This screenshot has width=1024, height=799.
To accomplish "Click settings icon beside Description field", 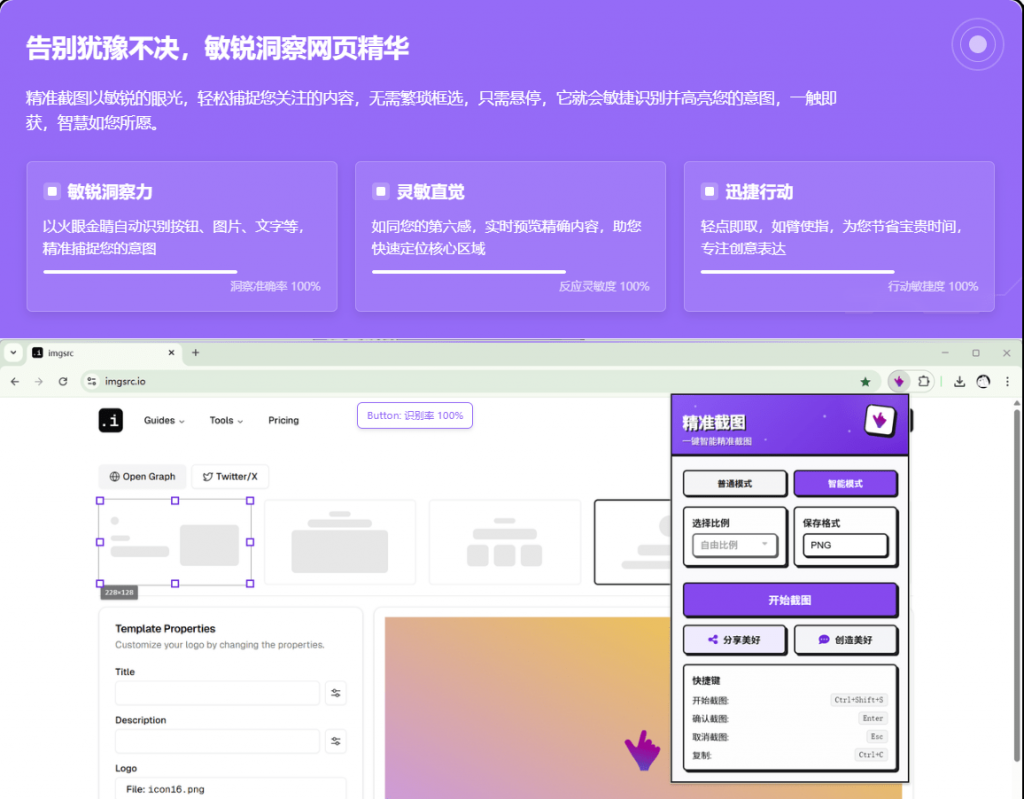I will pos(336,741).
